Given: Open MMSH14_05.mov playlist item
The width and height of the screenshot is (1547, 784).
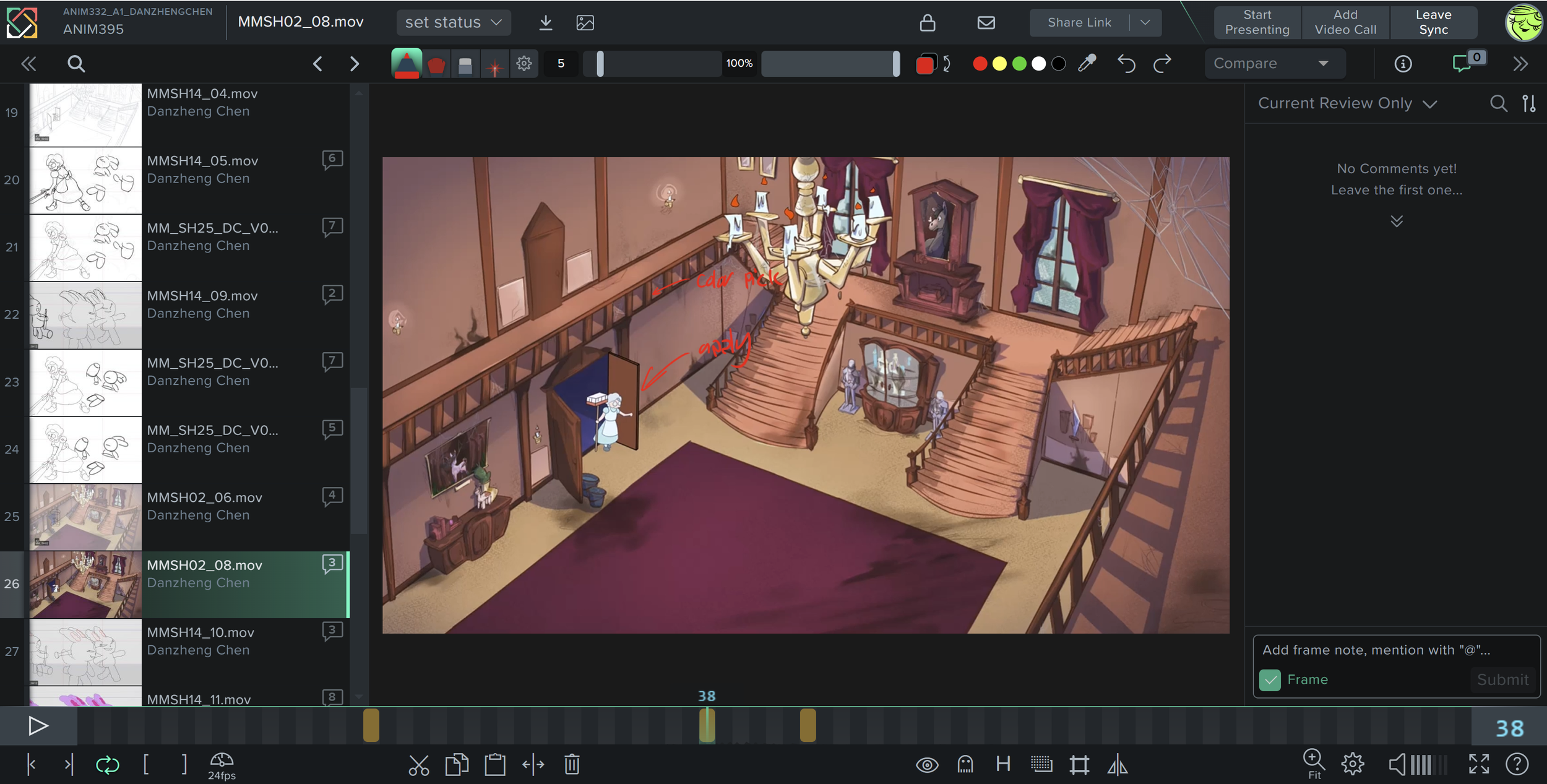Looking at the screenshot, I should click(x=189, y=180).
